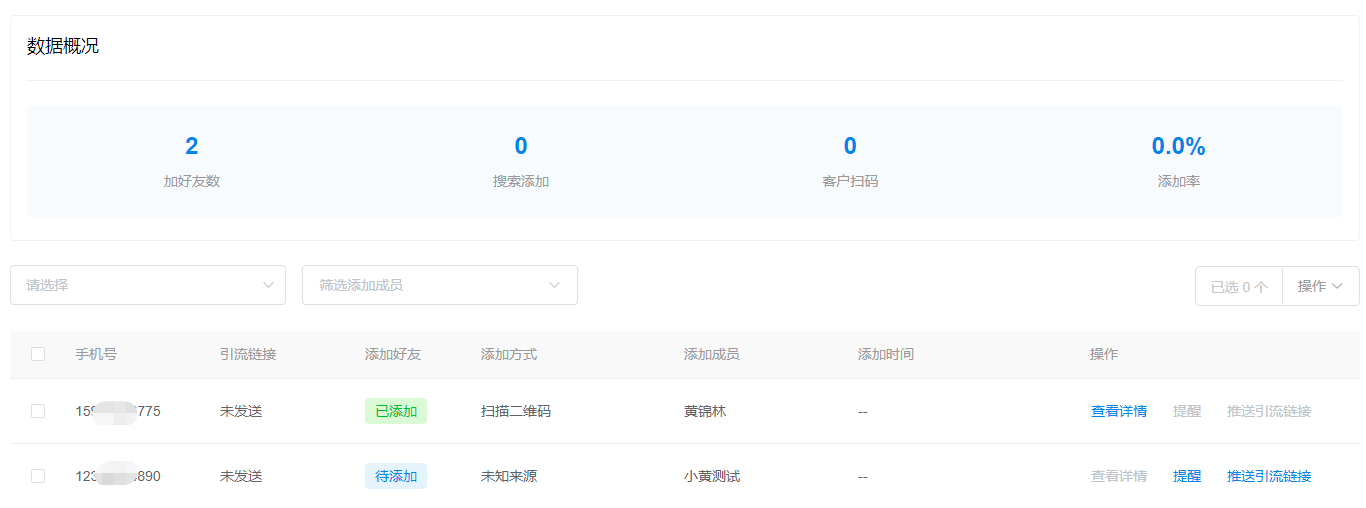Click the 手机号 column header

[x=96, y=354]
